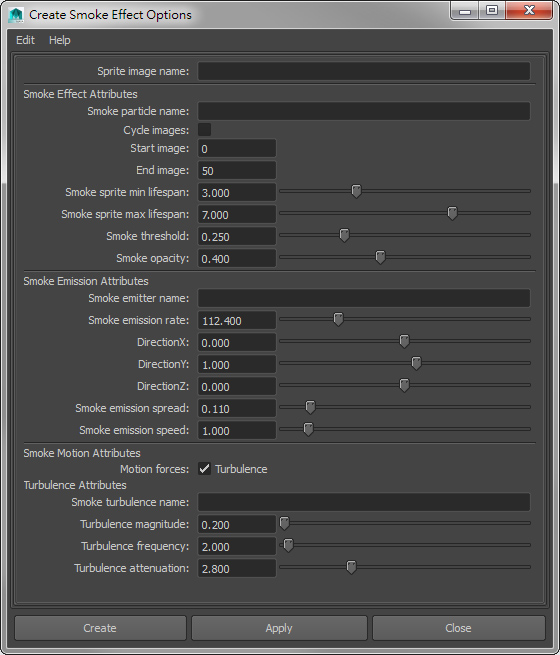Click the Maya application icon in title bar
The image size is (560, 655).
pyautogui.click(x=16, y=15)
